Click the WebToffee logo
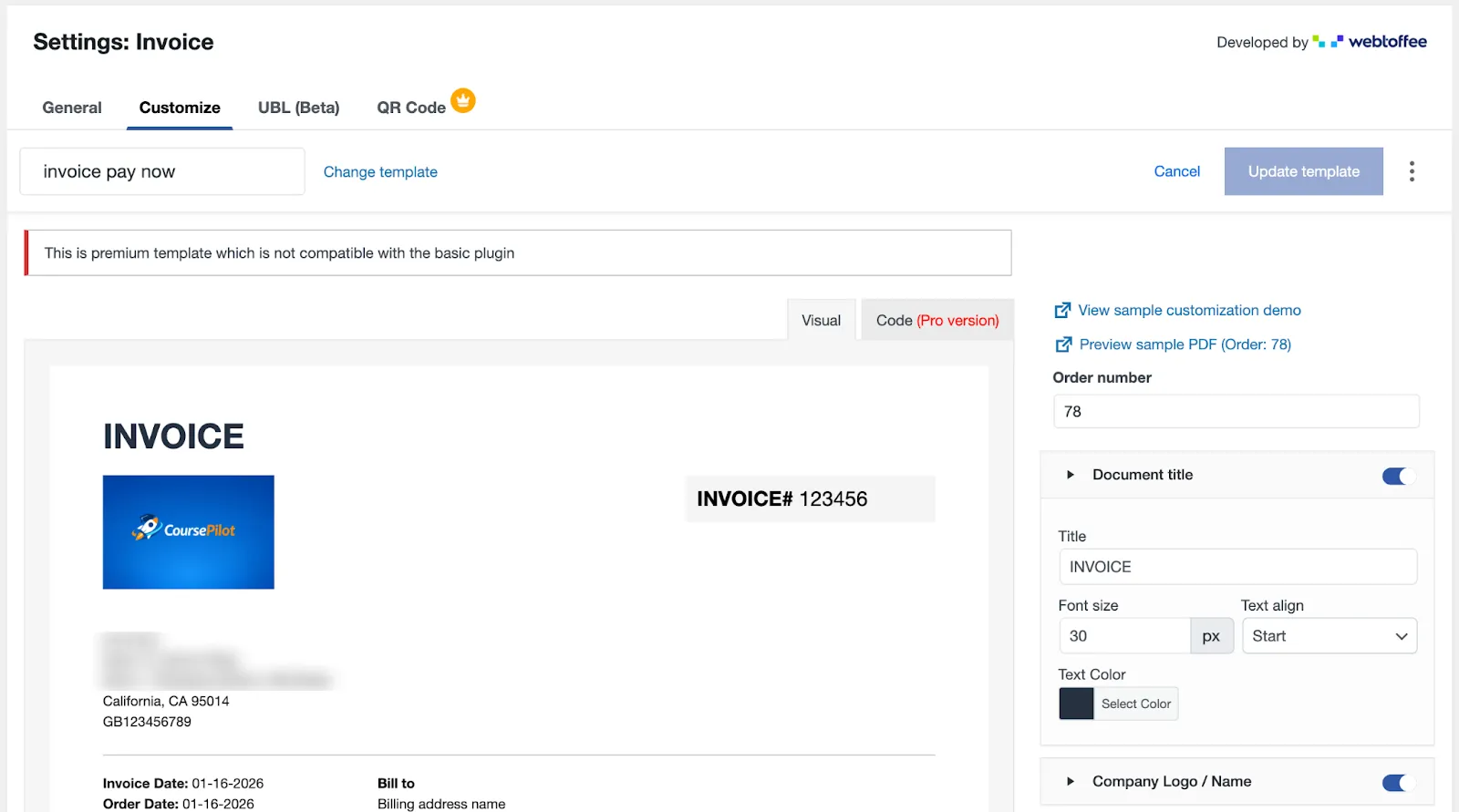This screenshot has height=812, width=1459. click(1369, 42)
